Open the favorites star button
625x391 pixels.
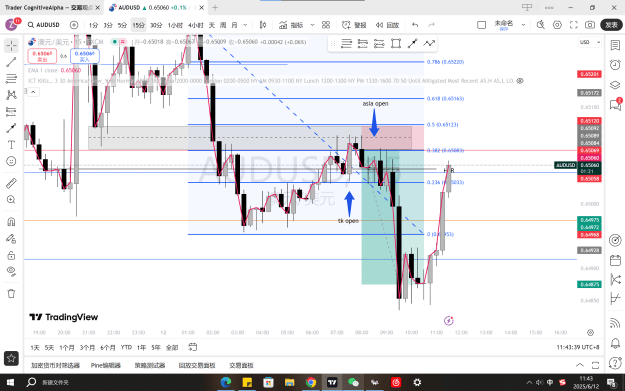point(11,358)
